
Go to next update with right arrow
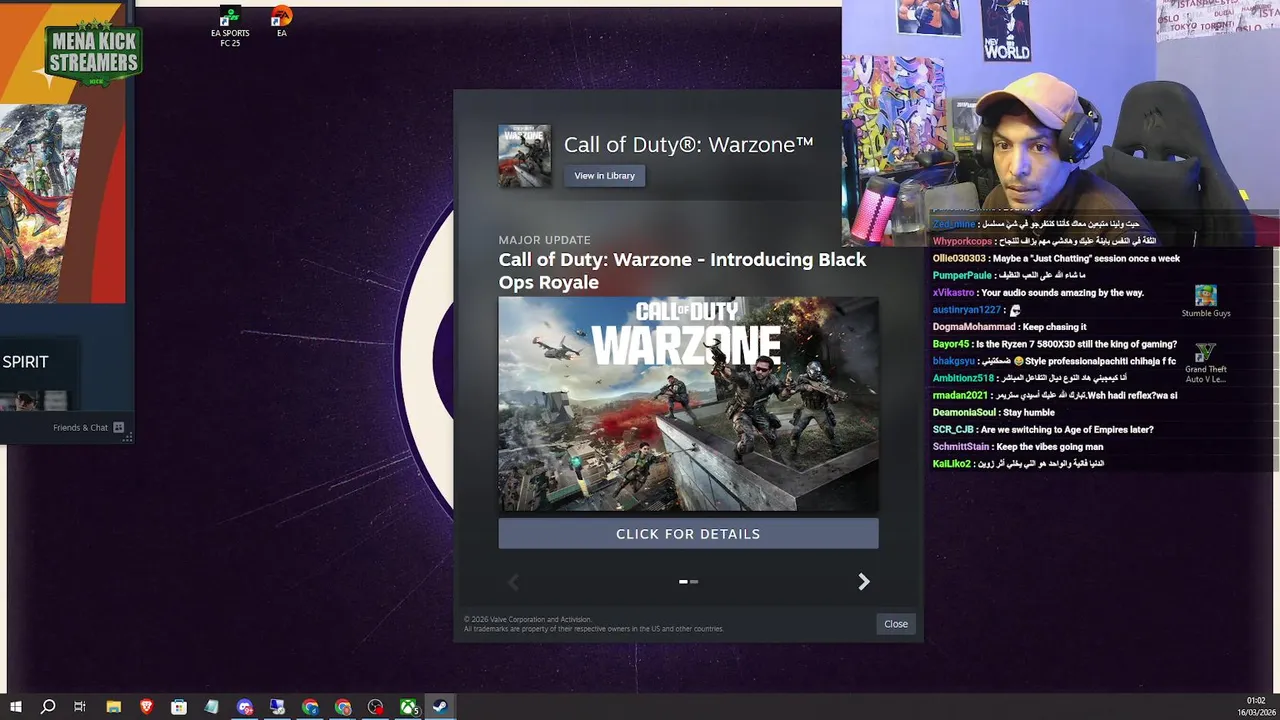coord(864,582)
